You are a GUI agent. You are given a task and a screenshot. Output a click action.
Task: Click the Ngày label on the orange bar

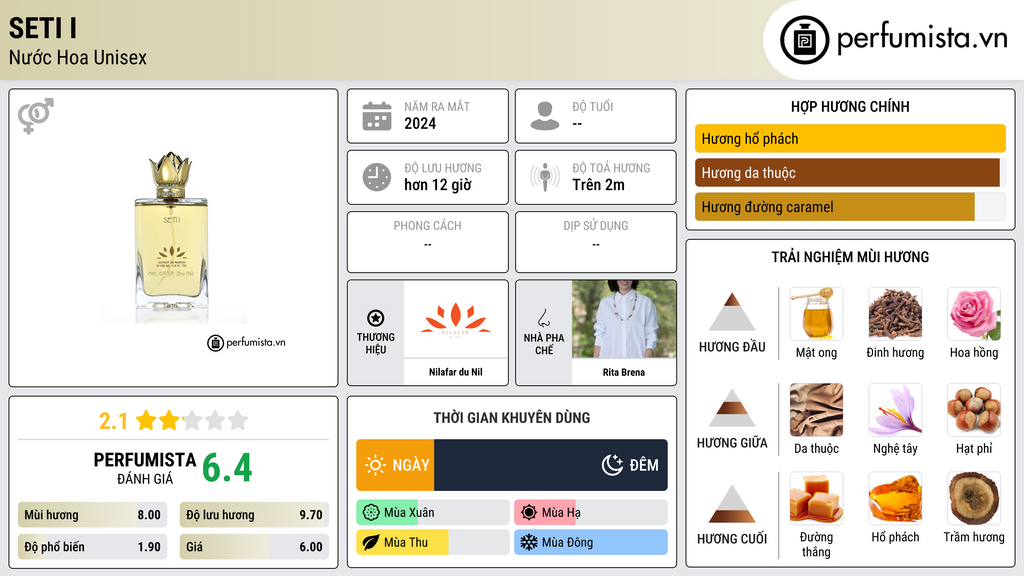tap(411, 465)
